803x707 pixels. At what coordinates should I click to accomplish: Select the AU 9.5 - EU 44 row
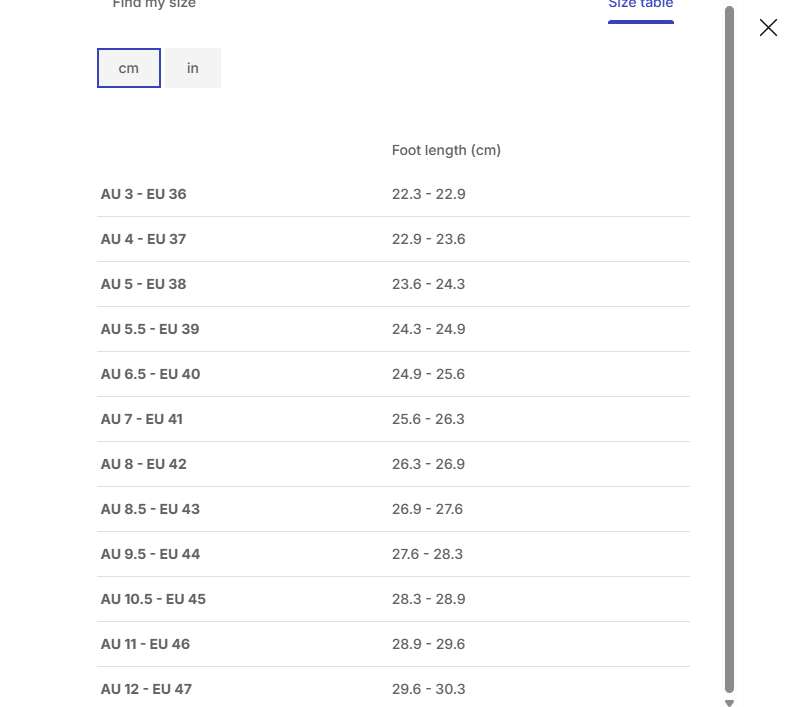click(x=150, y=554)
